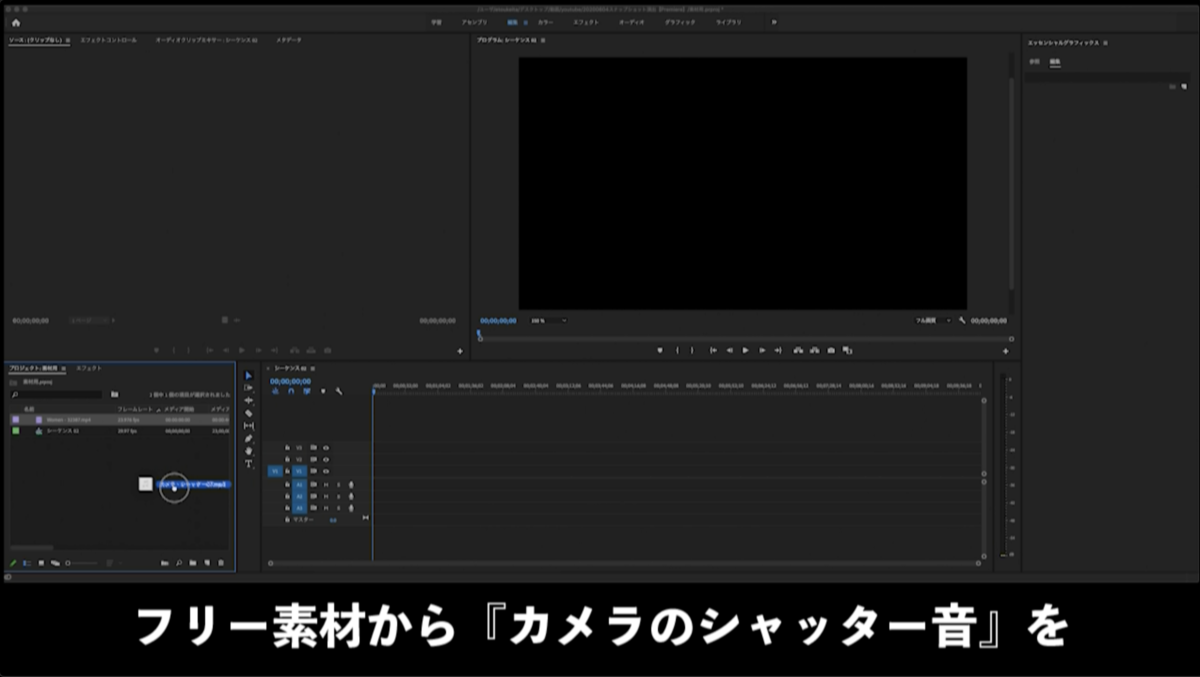Image resolution: width=1200 pixels, height=677 pixels.
Task: Mute the A1 audio track
Action: click(326, 485)
